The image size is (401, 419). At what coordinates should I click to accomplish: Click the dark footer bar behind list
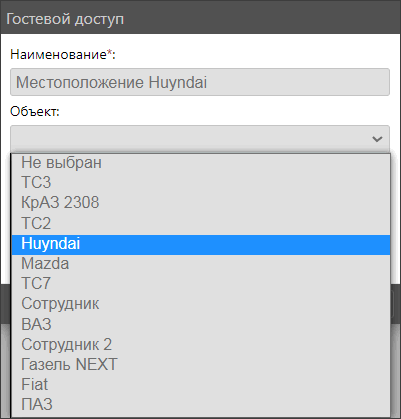396,303
